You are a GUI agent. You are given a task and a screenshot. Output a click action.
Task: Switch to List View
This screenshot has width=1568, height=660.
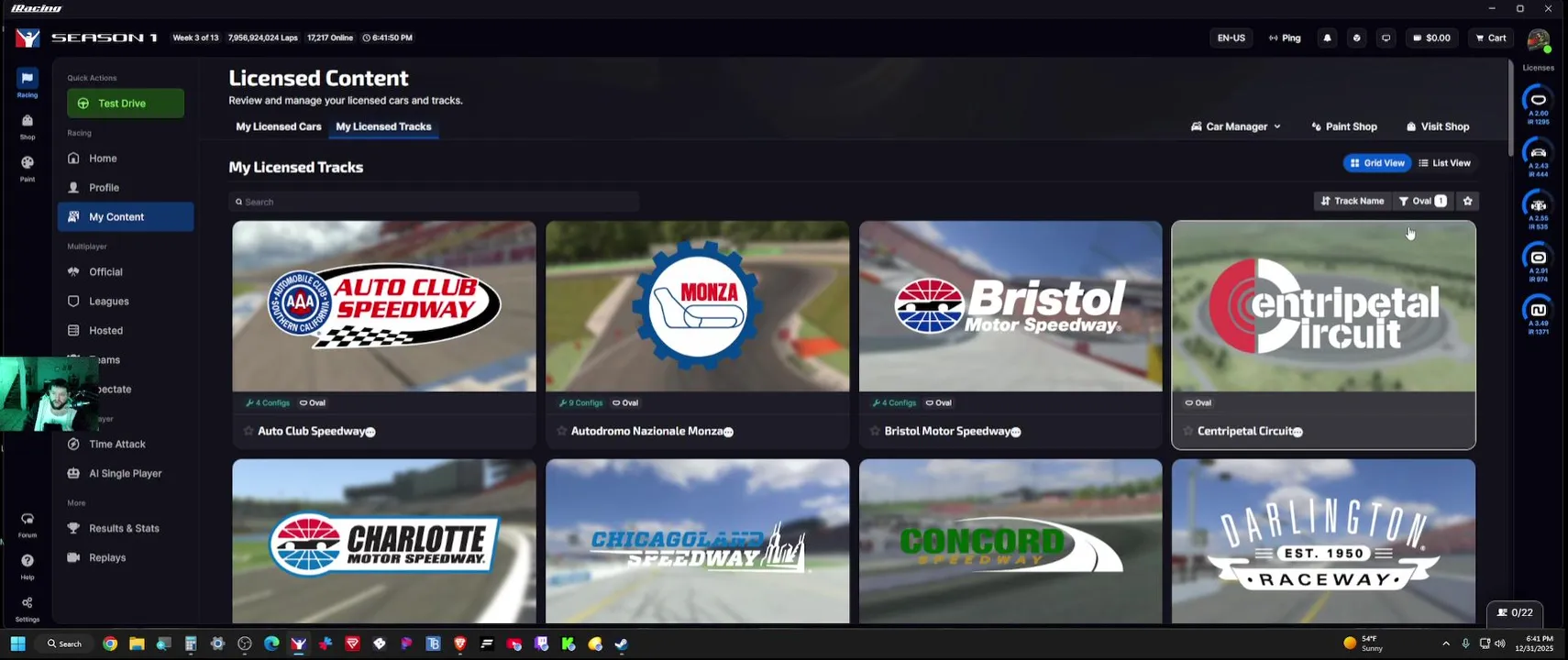[x=1445, y=163]
